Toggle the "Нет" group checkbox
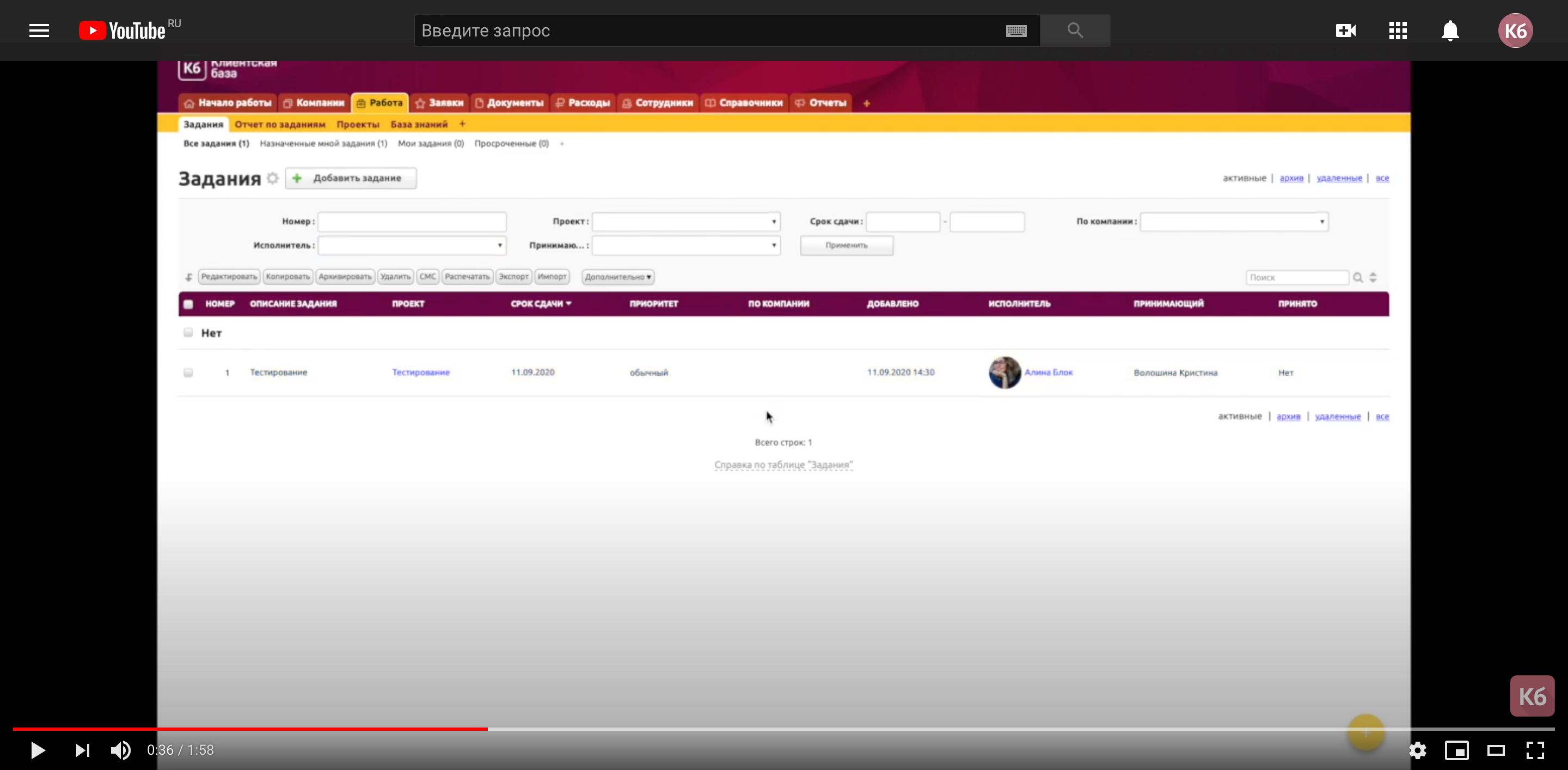The width and height of the screenshot is (1568, 770). [x=188, y=332]
